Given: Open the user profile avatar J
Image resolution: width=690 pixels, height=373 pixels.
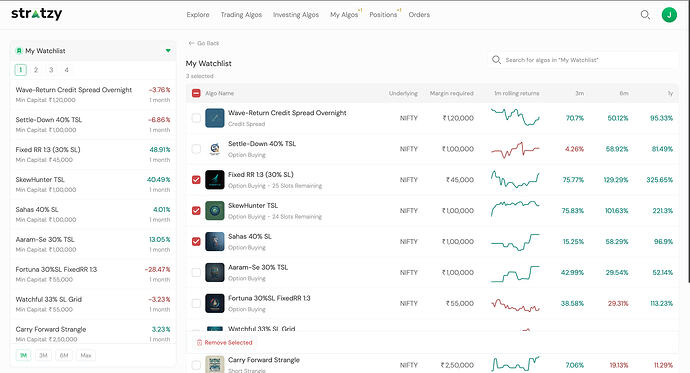Looking at the screenshot, I should click(669, 15).
